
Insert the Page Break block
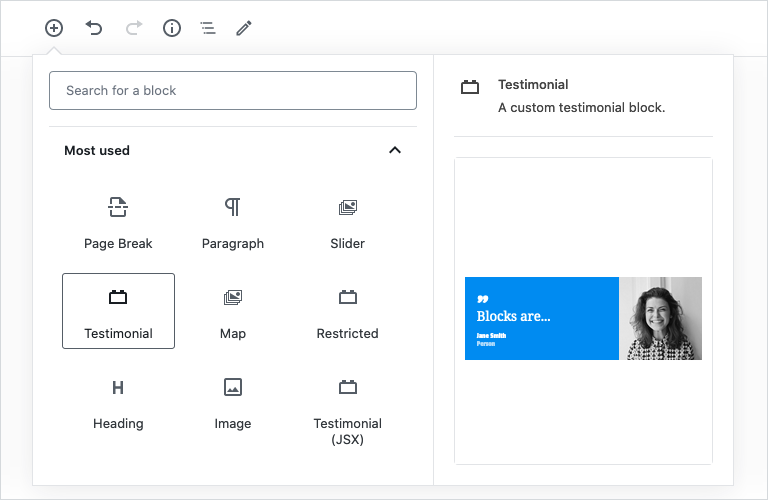pos(118,221)
